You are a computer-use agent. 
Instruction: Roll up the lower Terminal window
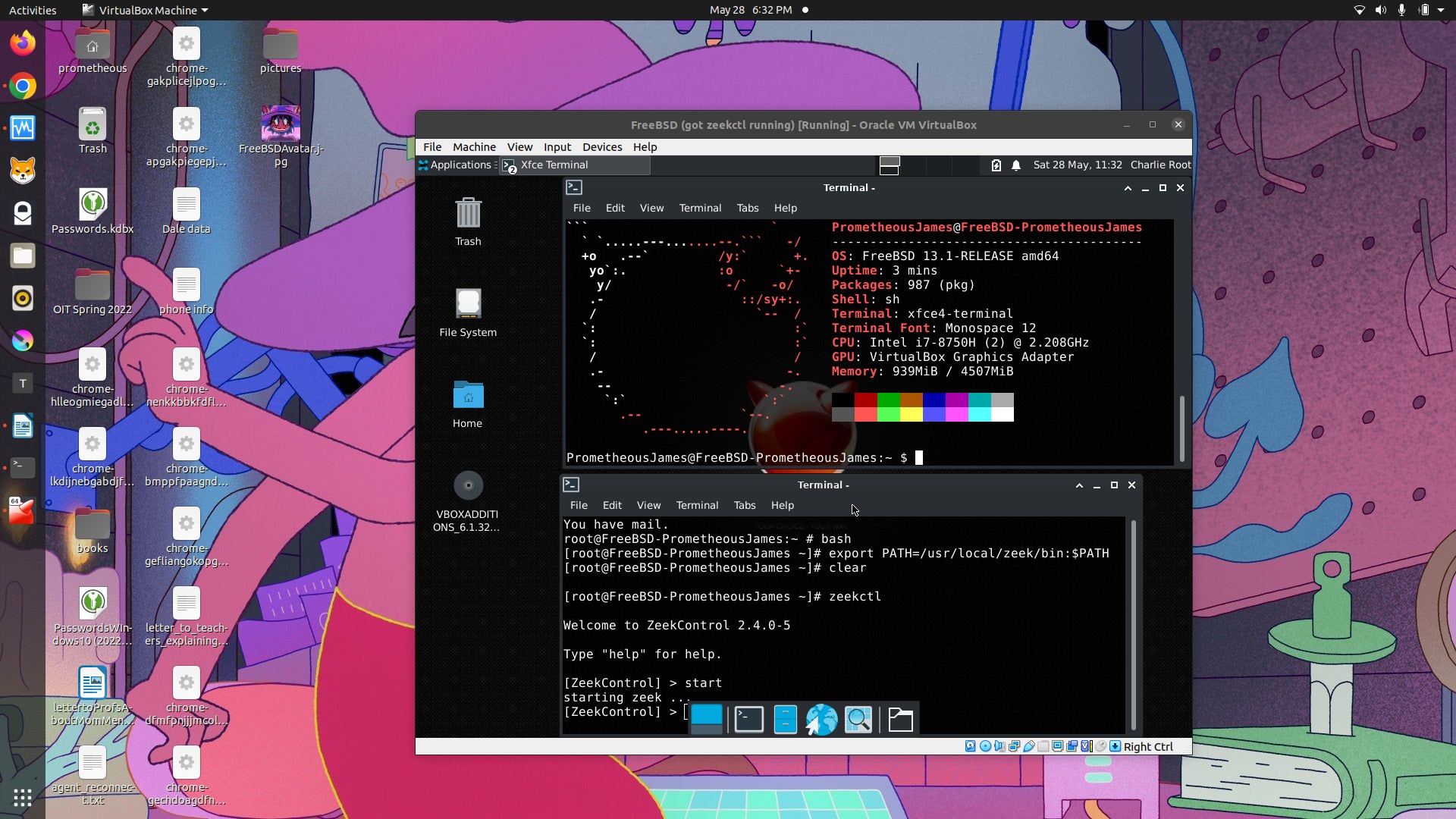[1079, 485]
